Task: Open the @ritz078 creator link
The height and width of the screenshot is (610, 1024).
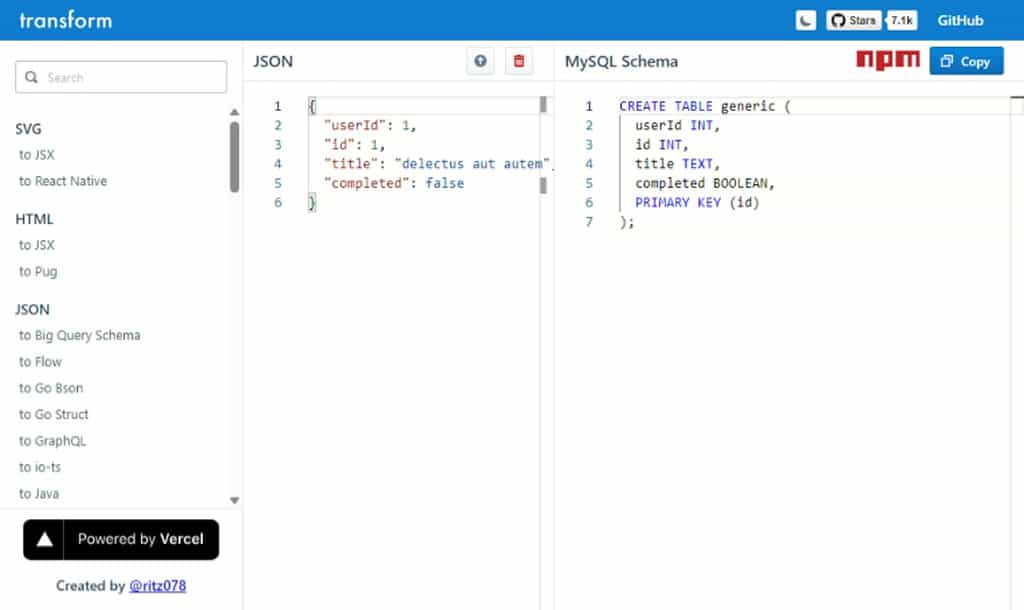Action: coord(157,586)
